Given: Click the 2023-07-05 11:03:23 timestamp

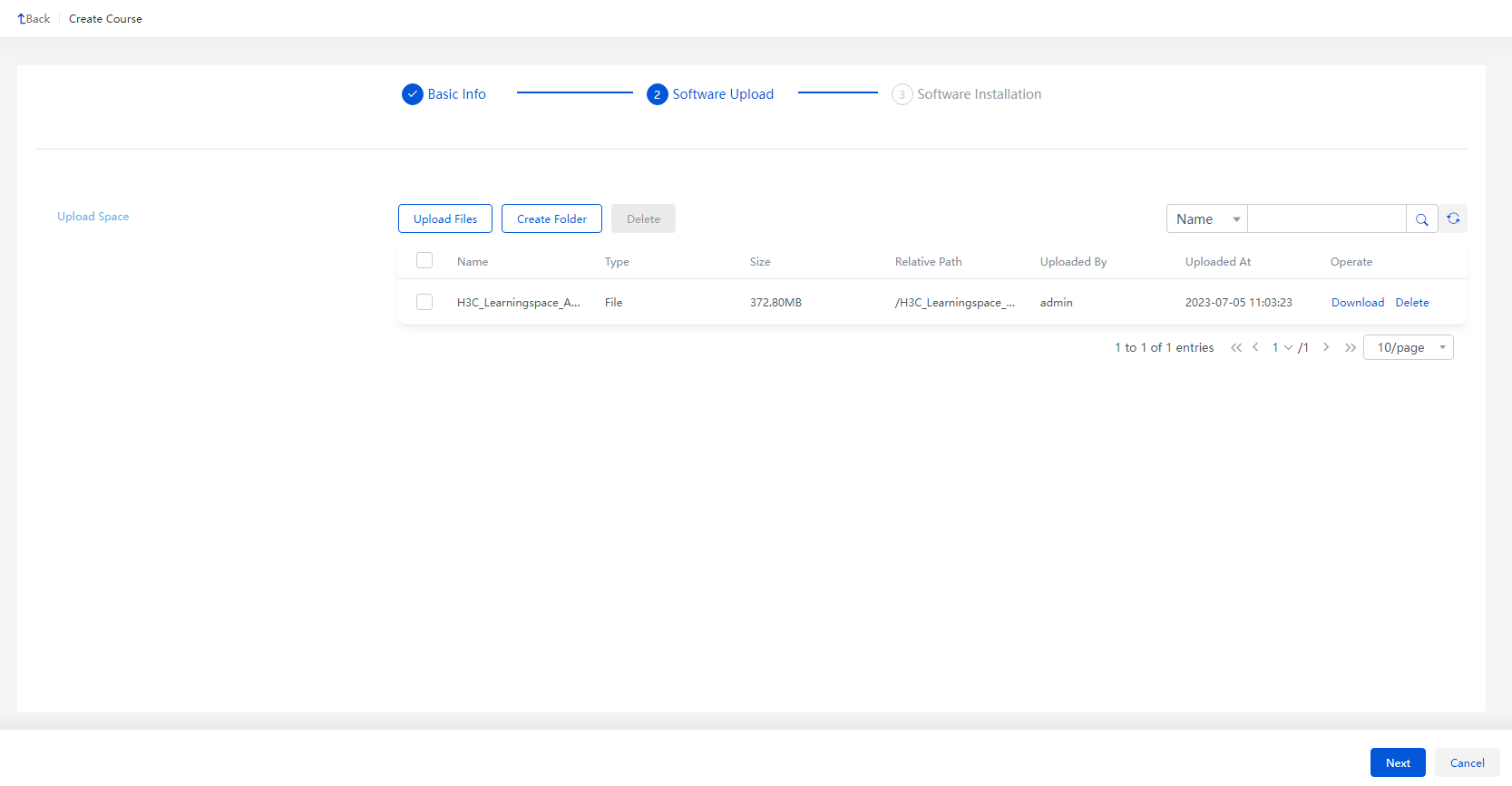Looking at the screenshot, I should coord(1239,303).
